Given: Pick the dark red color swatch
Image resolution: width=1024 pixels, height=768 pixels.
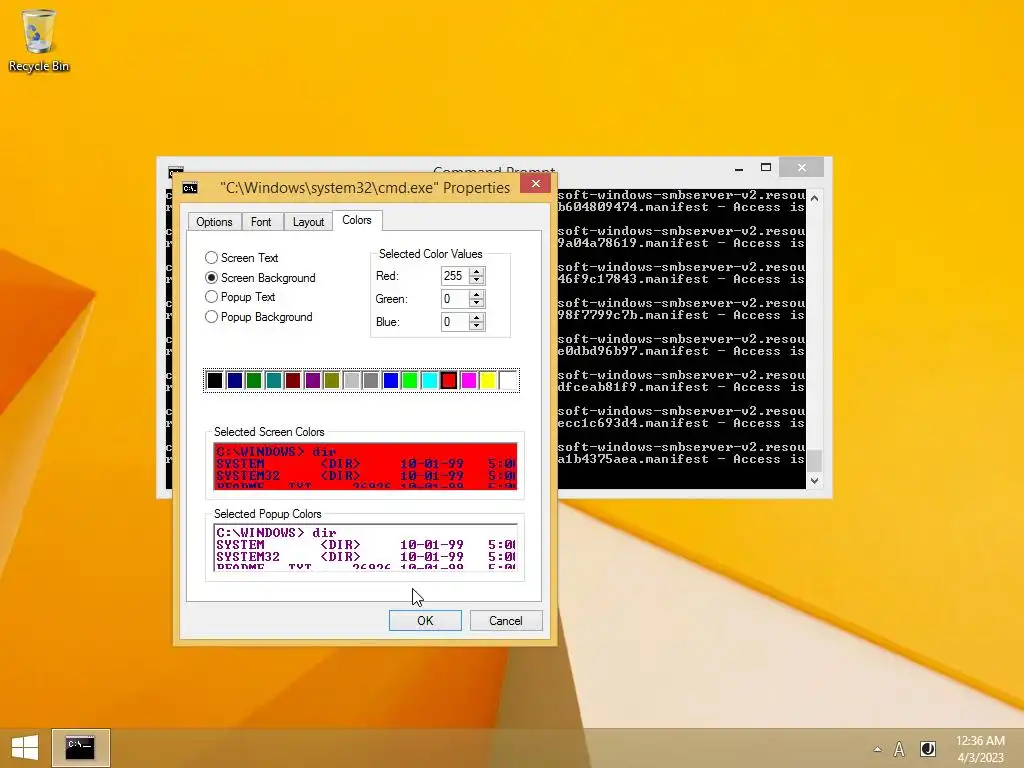Looking at the screenshot, I should click(293, 381).
